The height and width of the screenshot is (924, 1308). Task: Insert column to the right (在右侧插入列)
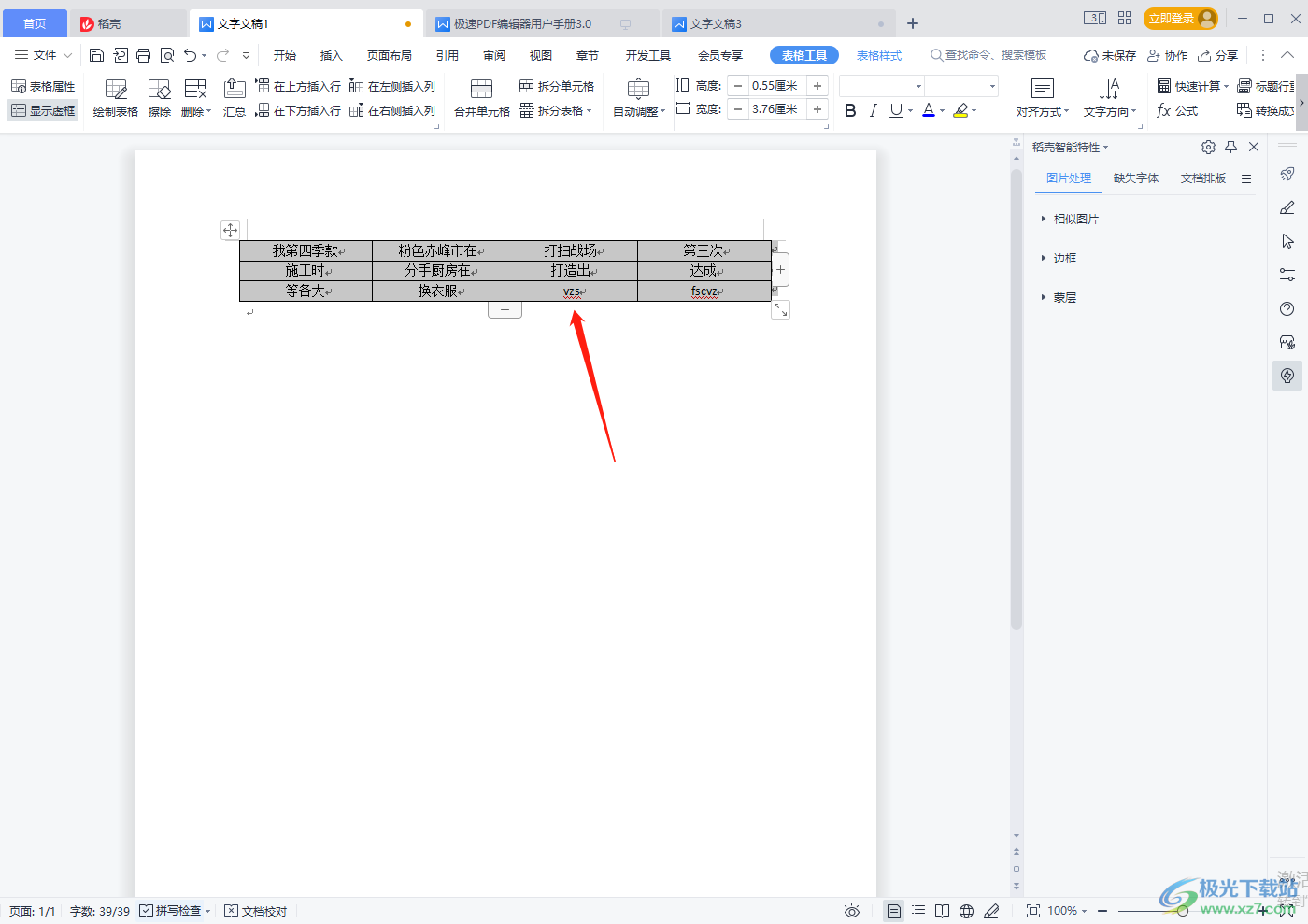tap(392, 110)
